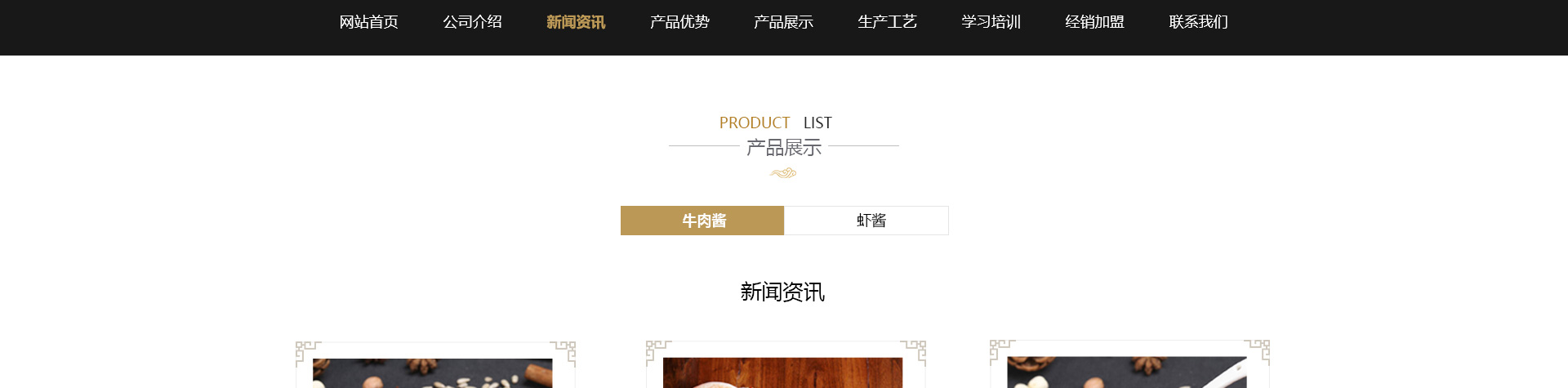Switch to the 虾酱 category tab

866,221
